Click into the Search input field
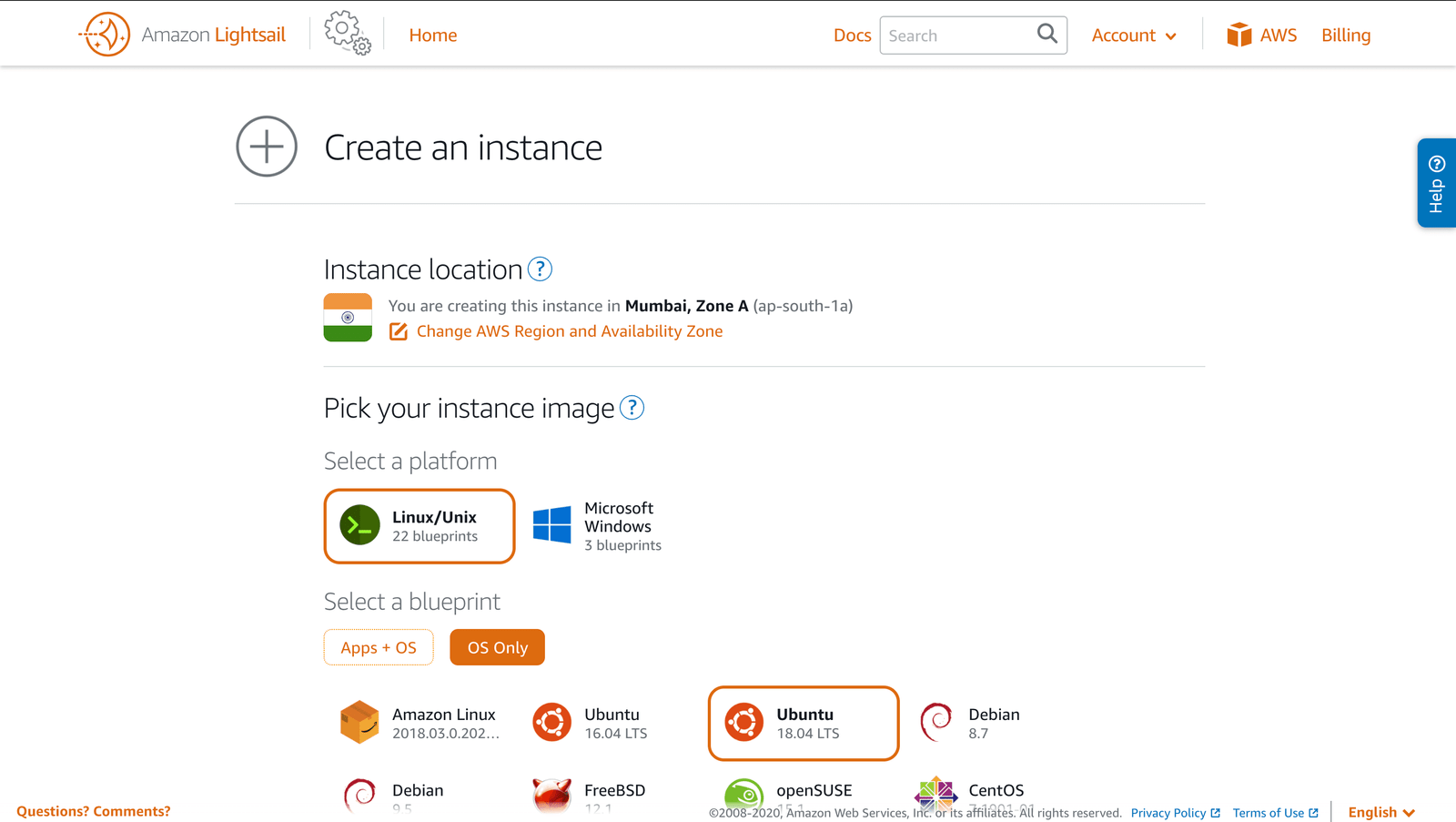The height and width of the screenshot is (822, 1456). click(955, 36)
